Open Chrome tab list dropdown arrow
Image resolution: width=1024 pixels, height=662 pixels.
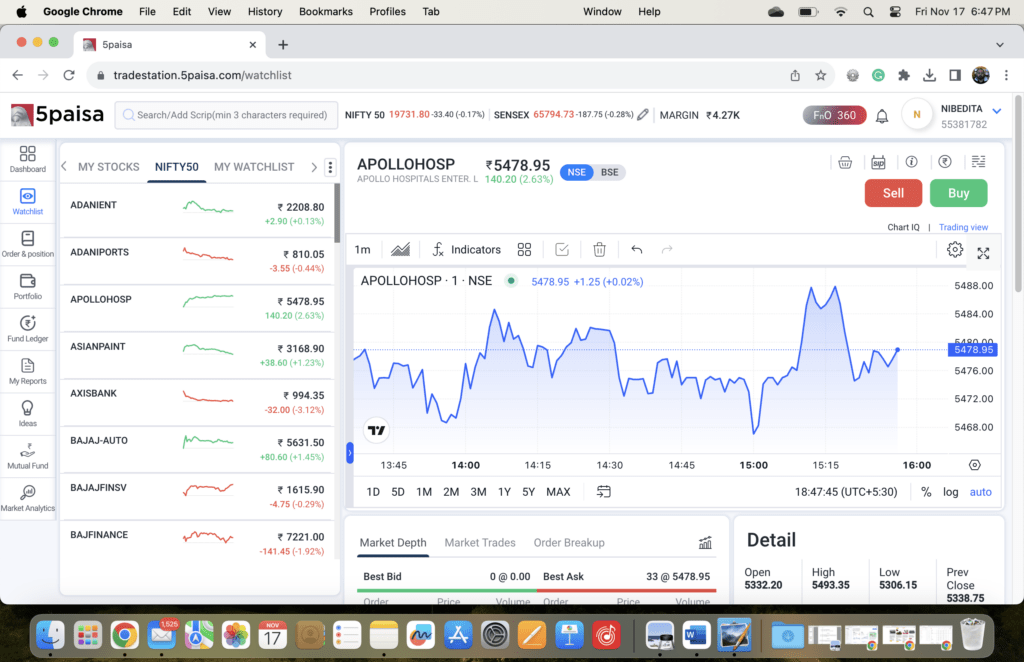(999, 45)
